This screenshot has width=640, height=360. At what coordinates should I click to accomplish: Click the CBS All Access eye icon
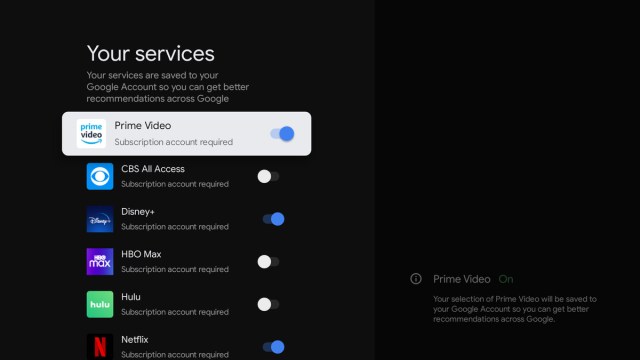pos(100,176)
